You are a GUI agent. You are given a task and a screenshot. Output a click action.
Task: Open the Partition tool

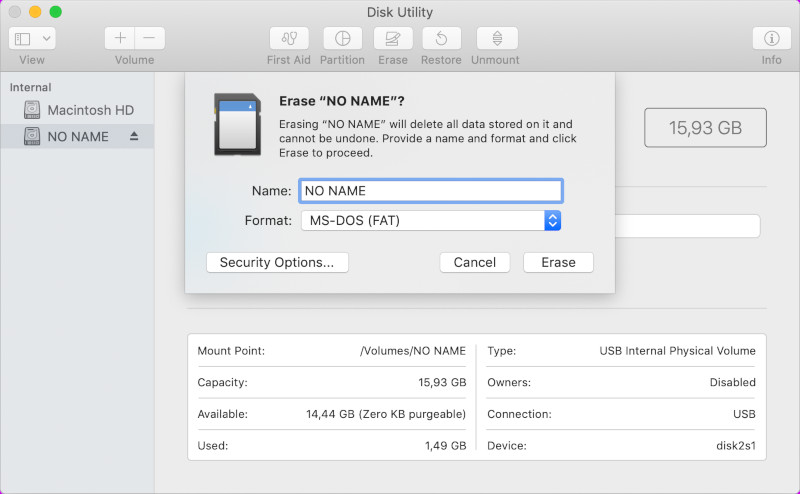pyautogui.click(x=342, y=39)
